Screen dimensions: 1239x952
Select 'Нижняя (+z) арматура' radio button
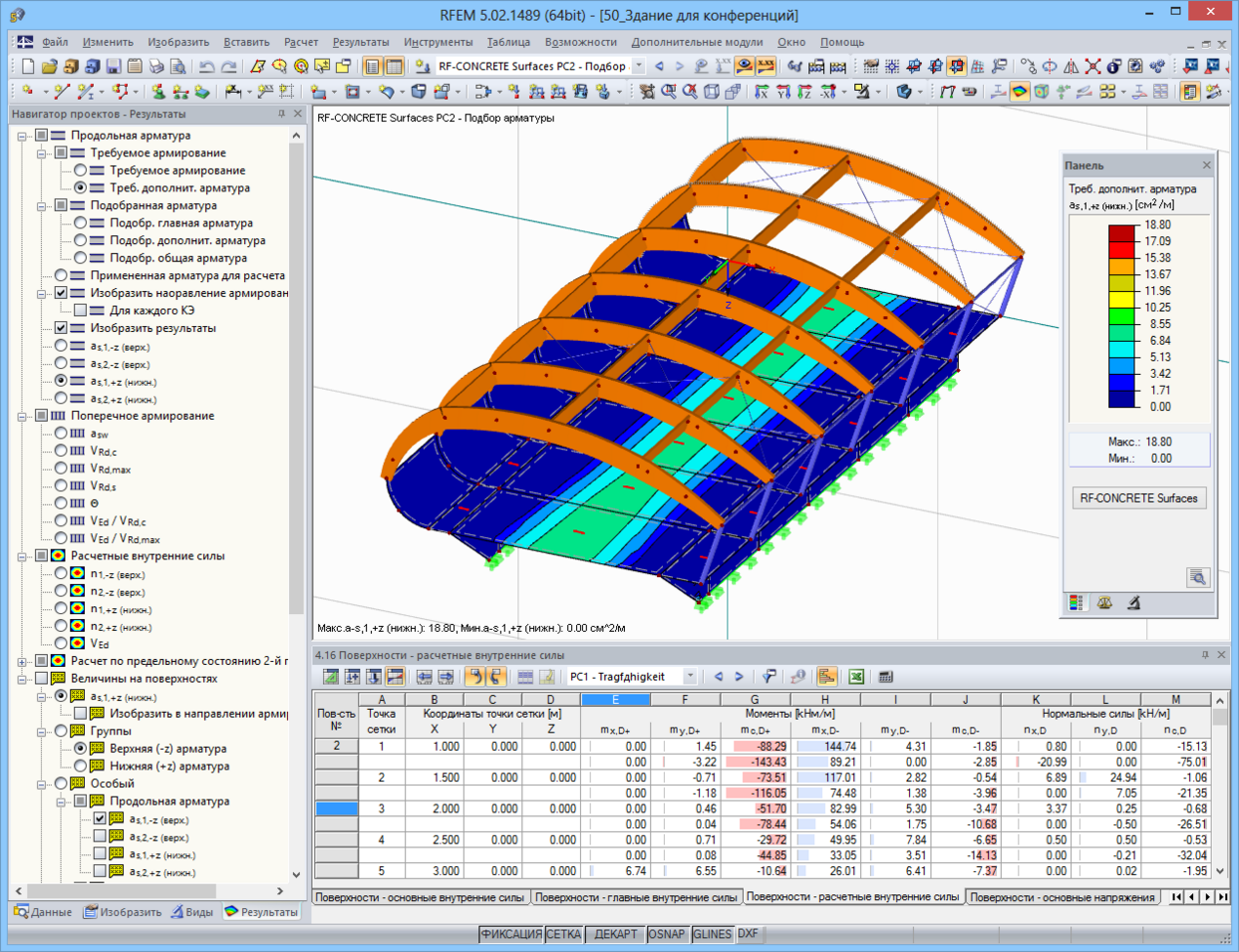pos(81,766)
